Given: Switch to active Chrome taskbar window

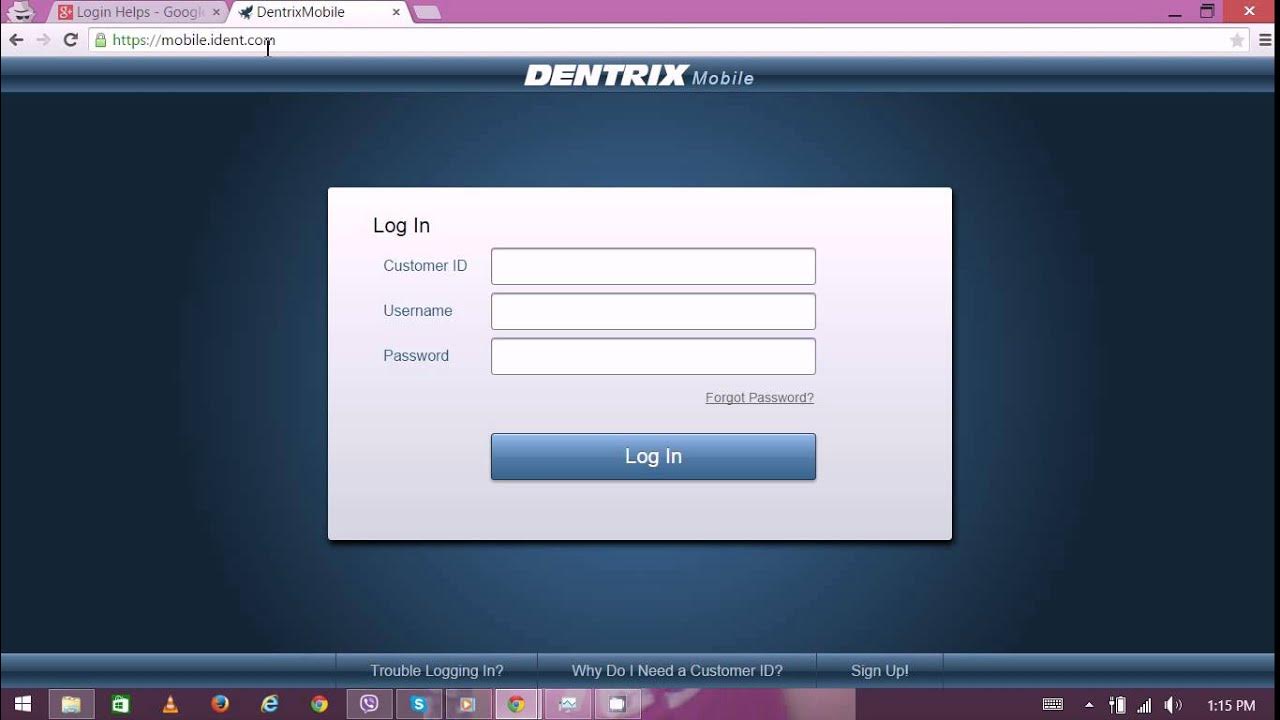Looking at the screenshot, I should pos(516,704).
